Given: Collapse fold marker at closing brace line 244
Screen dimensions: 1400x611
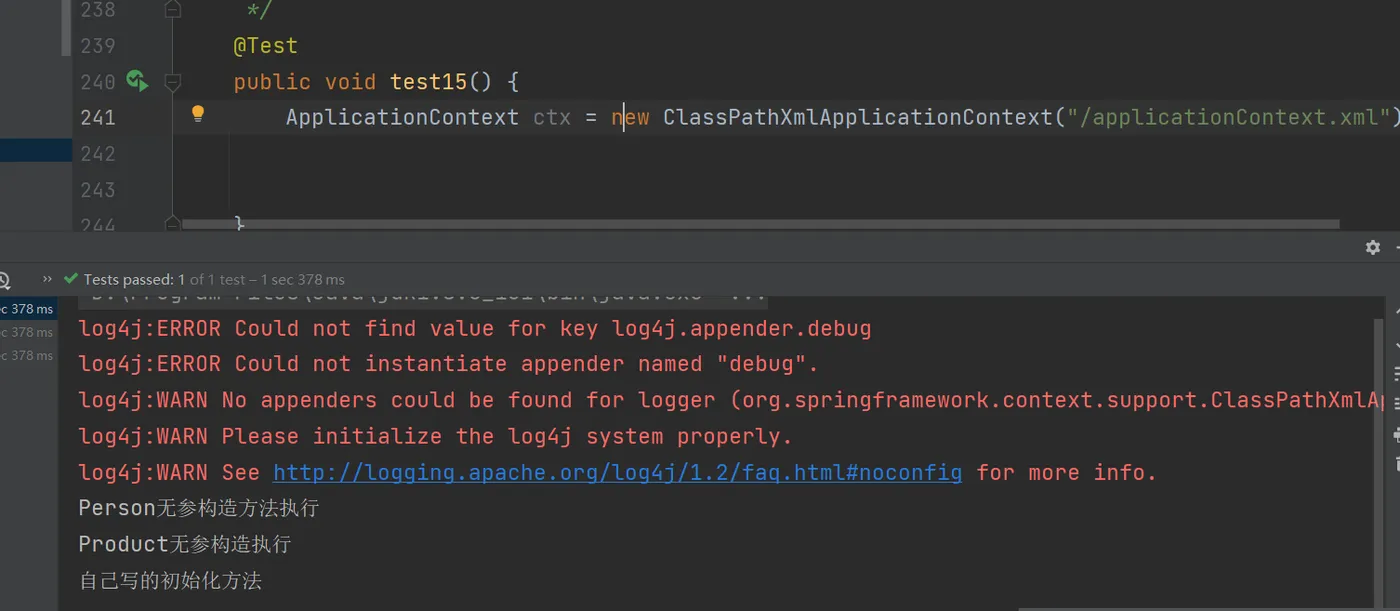Looking at the screenshot, I should pos(173,223).
